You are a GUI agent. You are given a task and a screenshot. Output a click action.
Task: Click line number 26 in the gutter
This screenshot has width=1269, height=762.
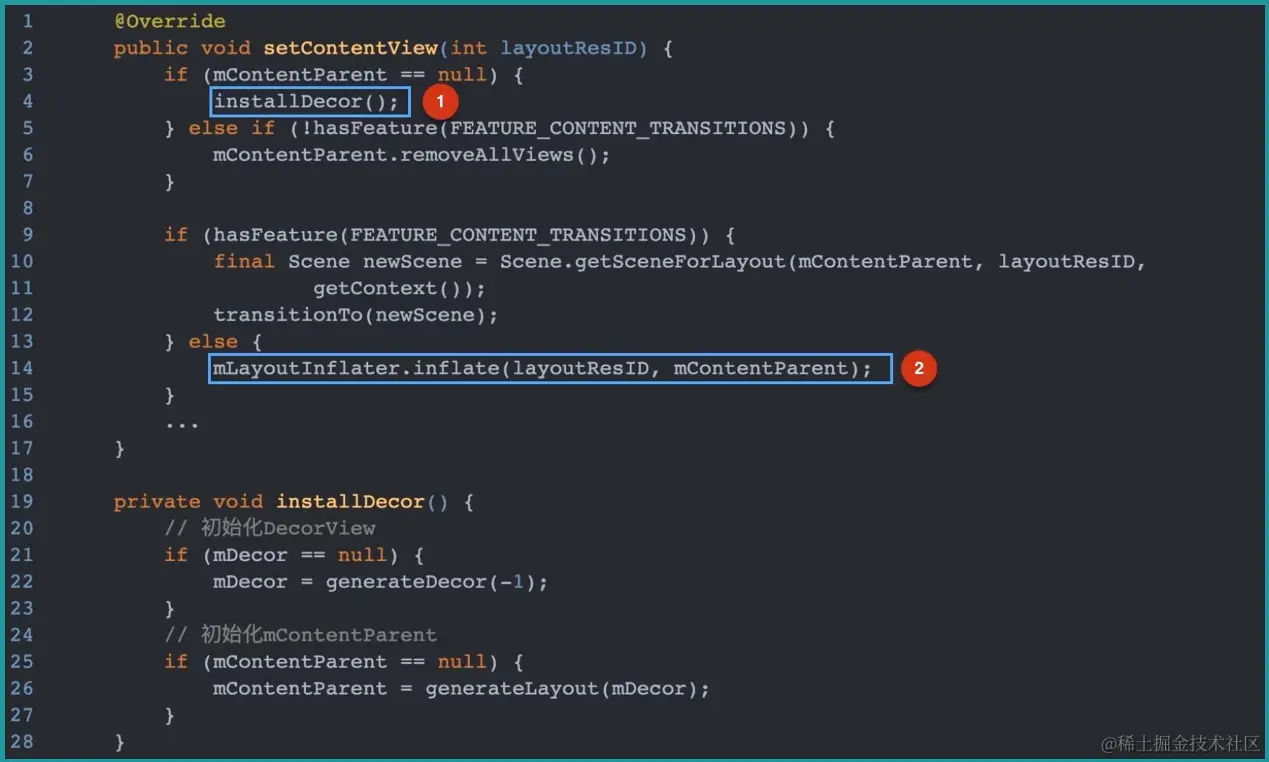tap(21, 688)
